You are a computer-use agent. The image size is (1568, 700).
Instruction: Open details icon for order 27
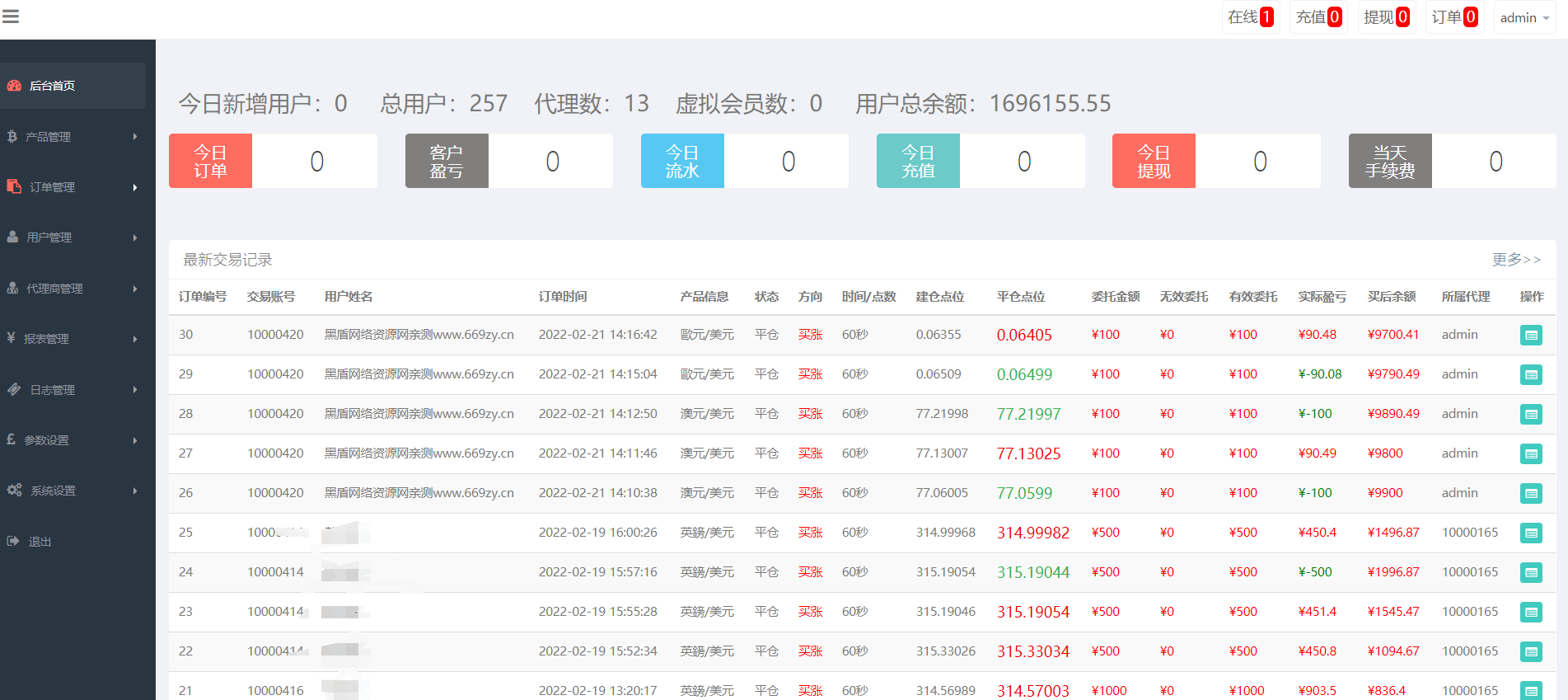(x=1531, y=453)
